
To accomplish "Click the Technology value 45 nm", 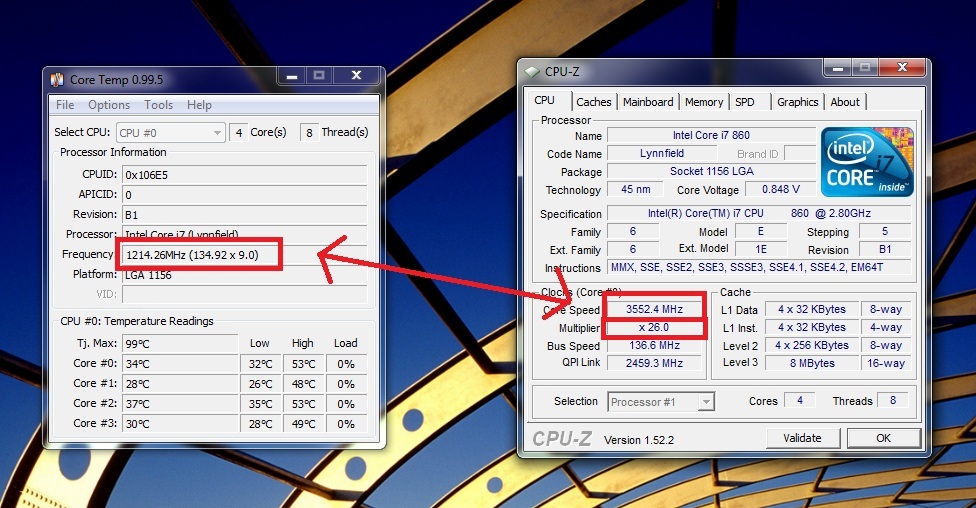I will click(636, 189).
